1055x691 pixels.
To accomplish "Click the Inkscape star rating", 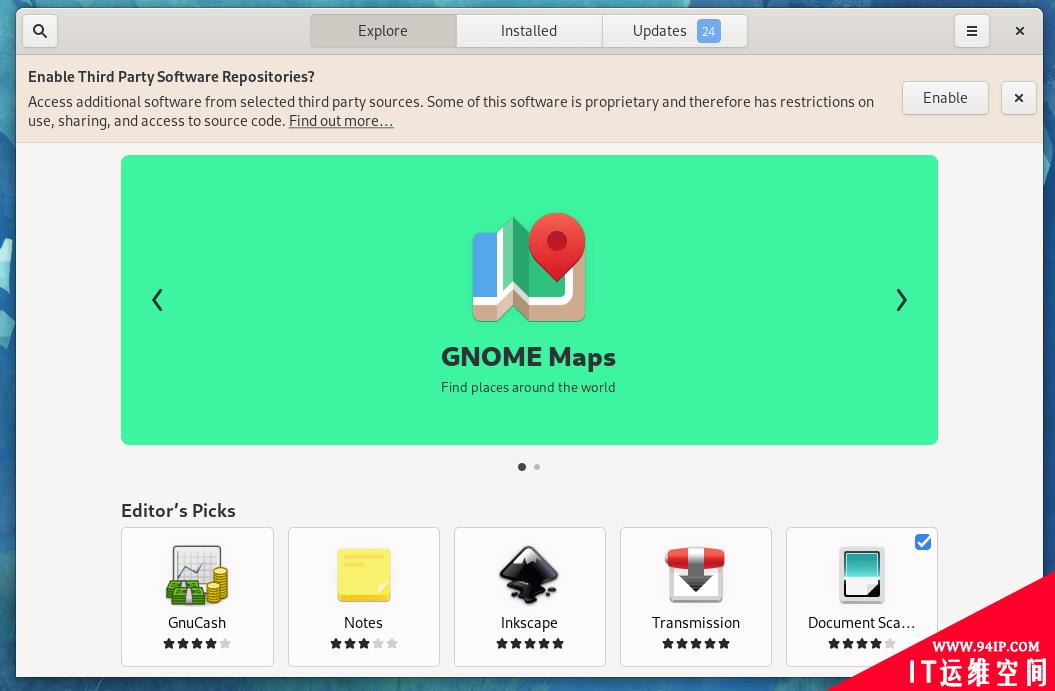I will [x=530, y=644].
